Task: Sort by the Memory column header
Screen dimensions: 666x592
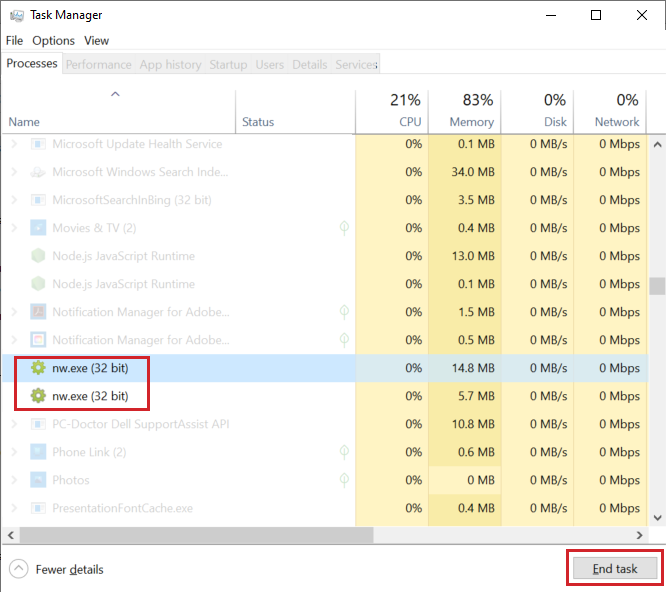Action: [x=465, y=112]
